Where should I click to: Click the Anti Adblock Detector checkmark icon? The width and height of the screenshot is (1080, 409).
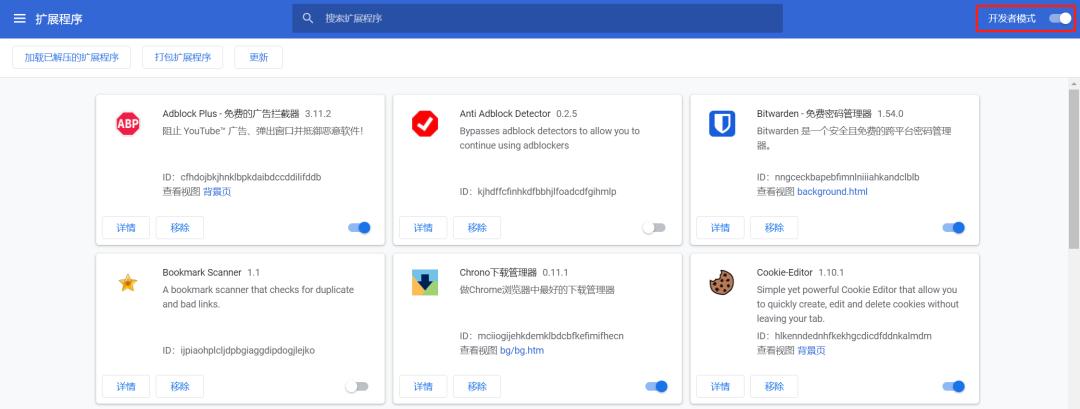[425, 124]
